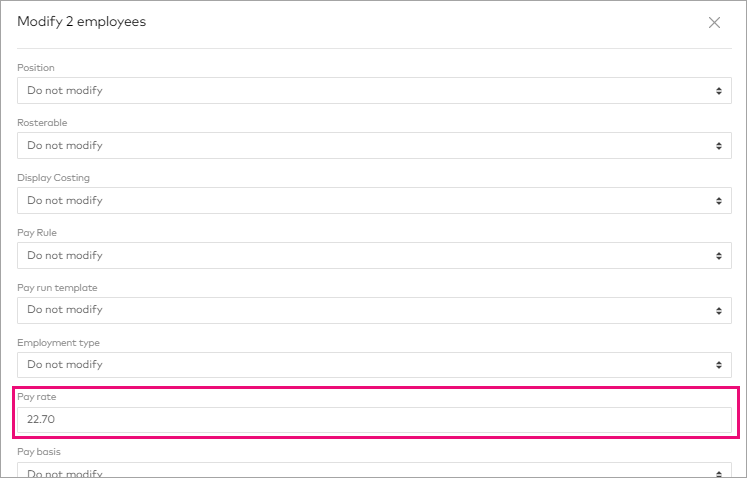The width and height of the screenshot is (747, 478).
Task: Open the Display Costing dropdown
Action: click(x=373, y=201)
